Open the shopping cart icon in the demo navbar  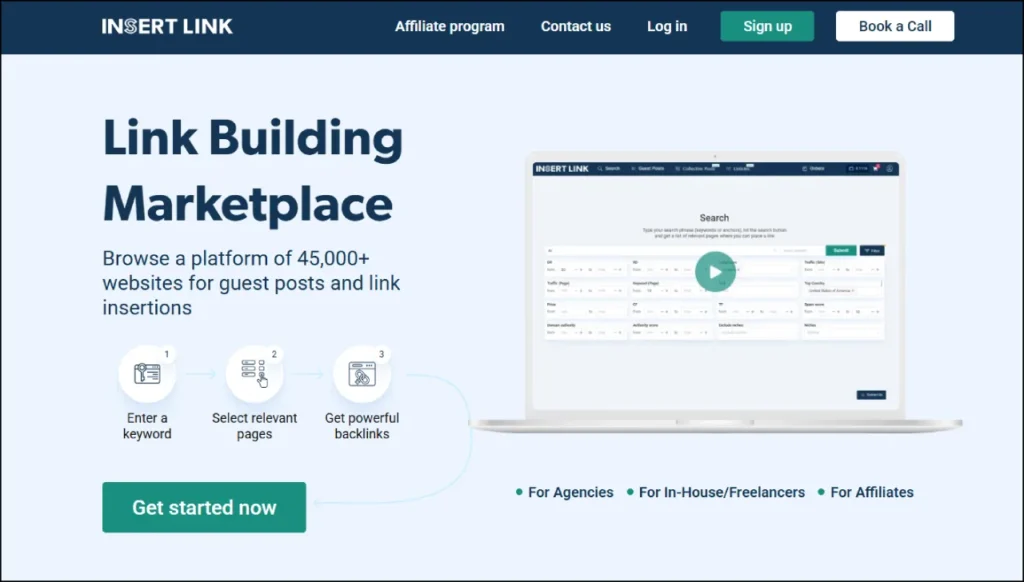(x=875, y=168)
